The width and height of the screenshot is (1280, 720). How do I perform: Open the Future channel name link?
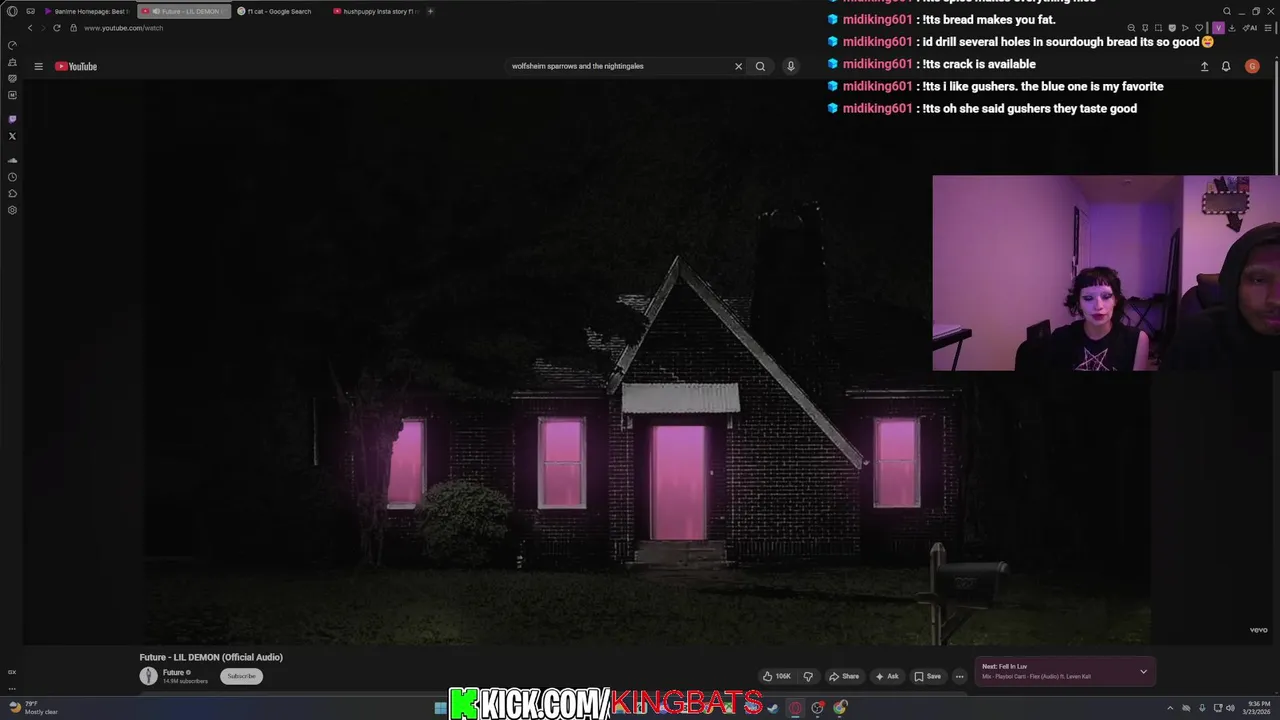pyautogui.click(x=174, y=672)
